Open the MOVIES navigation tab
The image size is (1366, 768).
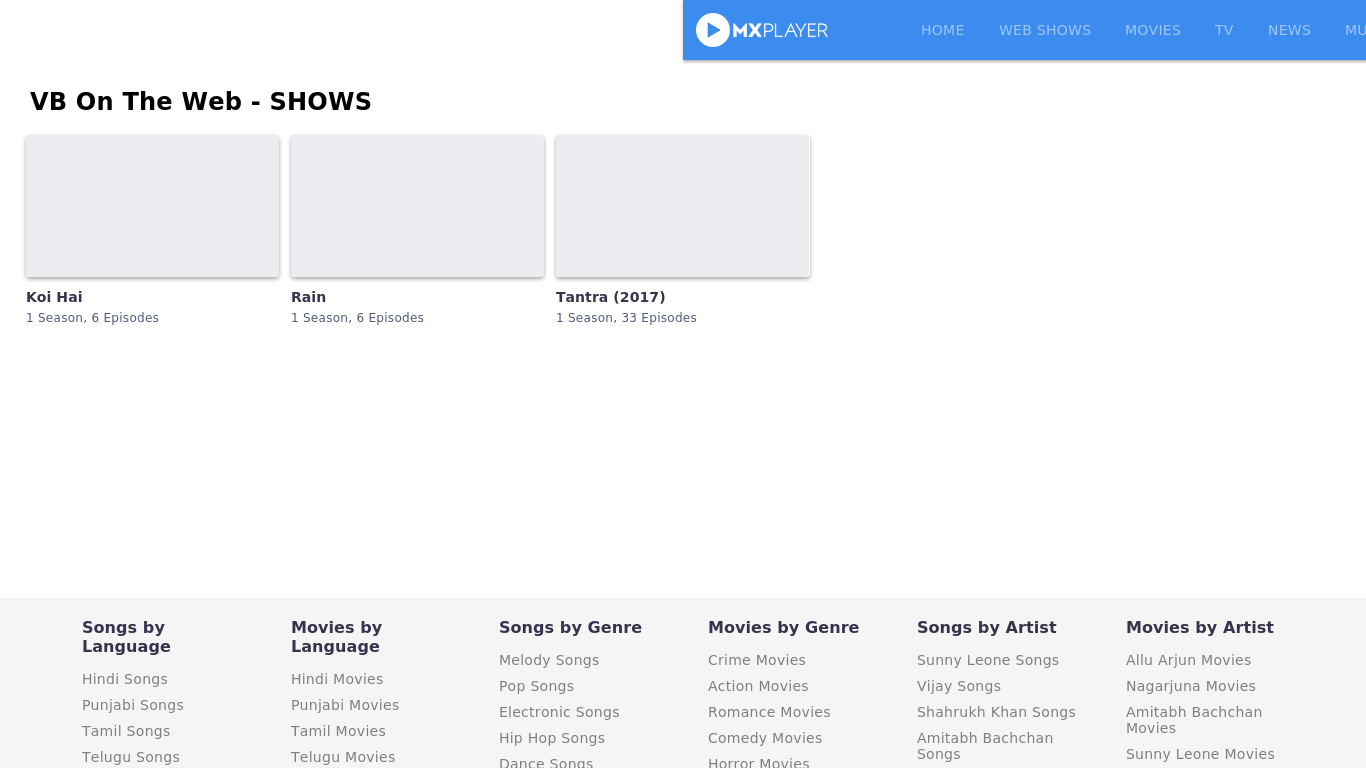tap(1152, 30)
